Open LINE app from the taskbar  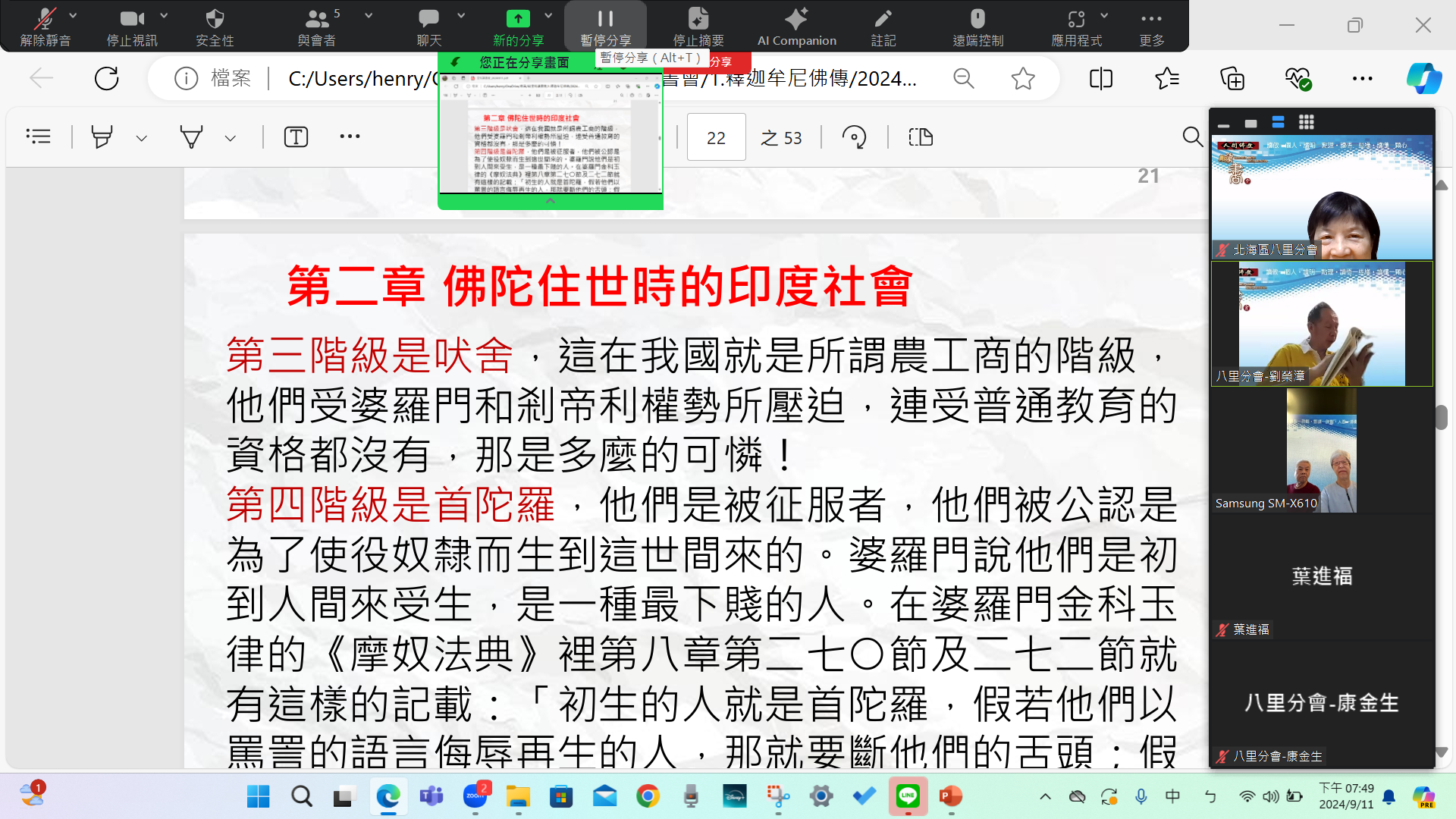pyautogui.click(x=908, y=796)
